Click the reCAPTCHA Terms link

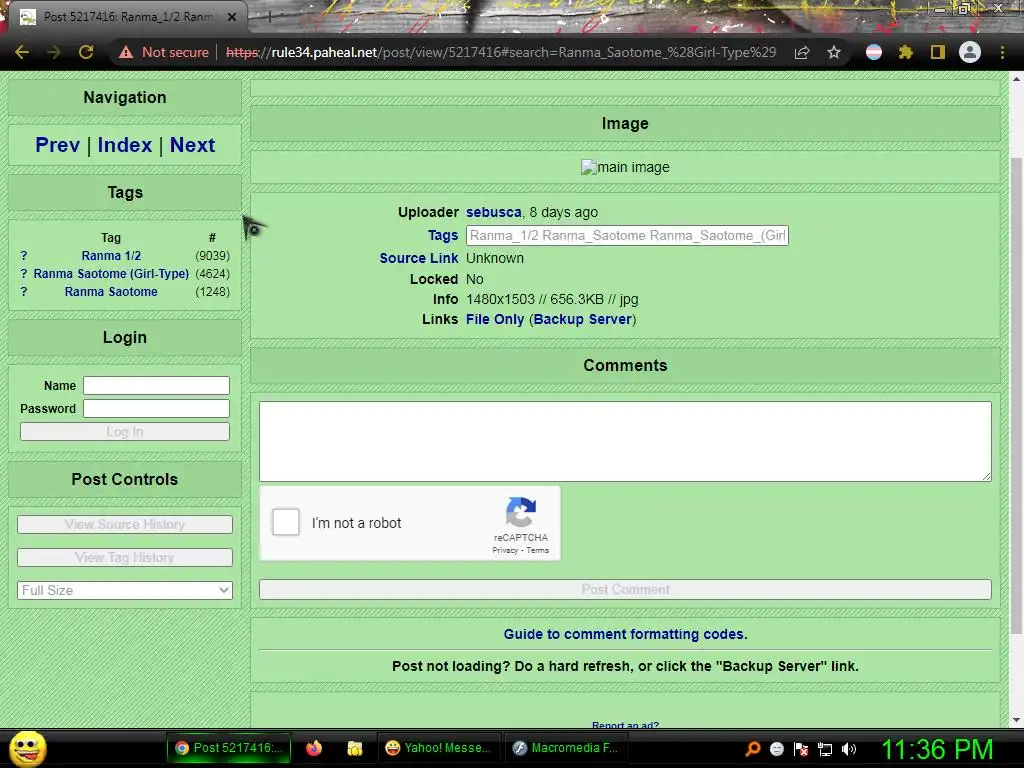pyautogui.click(x=537, y=551)
